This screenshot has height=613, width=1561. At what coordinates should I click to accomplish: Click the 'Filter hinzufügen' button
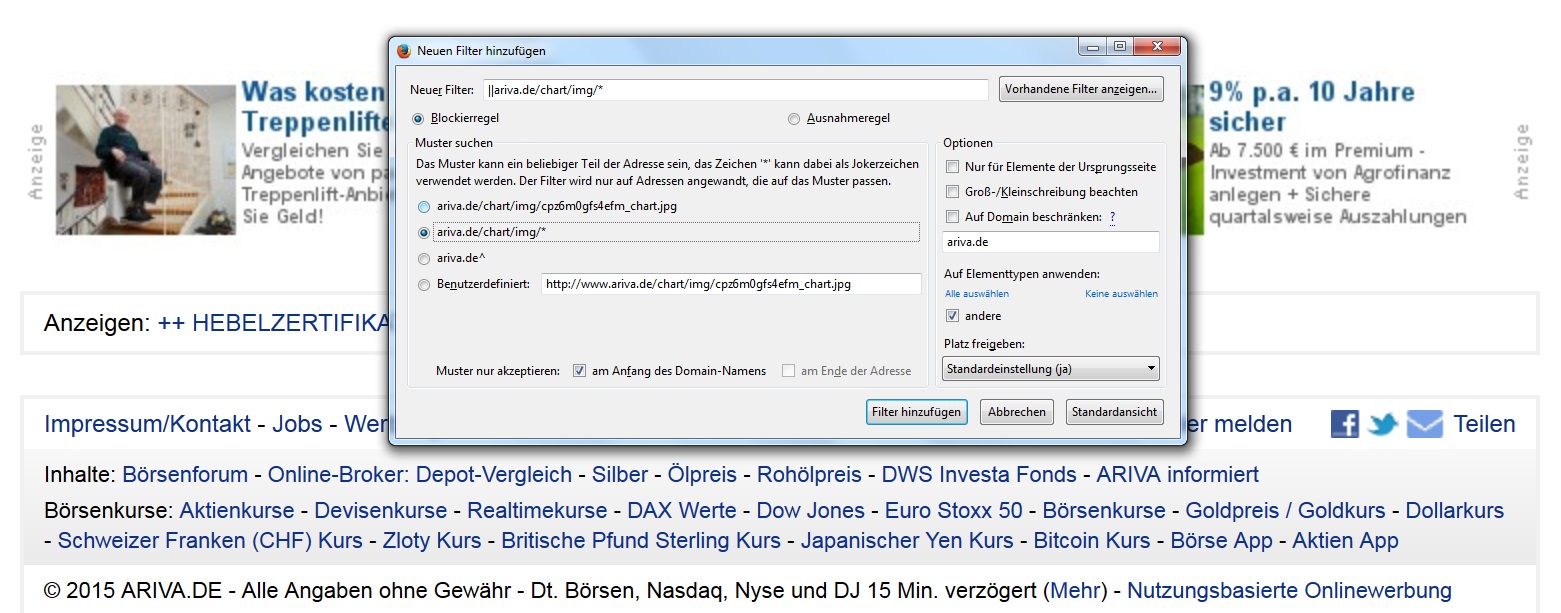tap(916, 412)
